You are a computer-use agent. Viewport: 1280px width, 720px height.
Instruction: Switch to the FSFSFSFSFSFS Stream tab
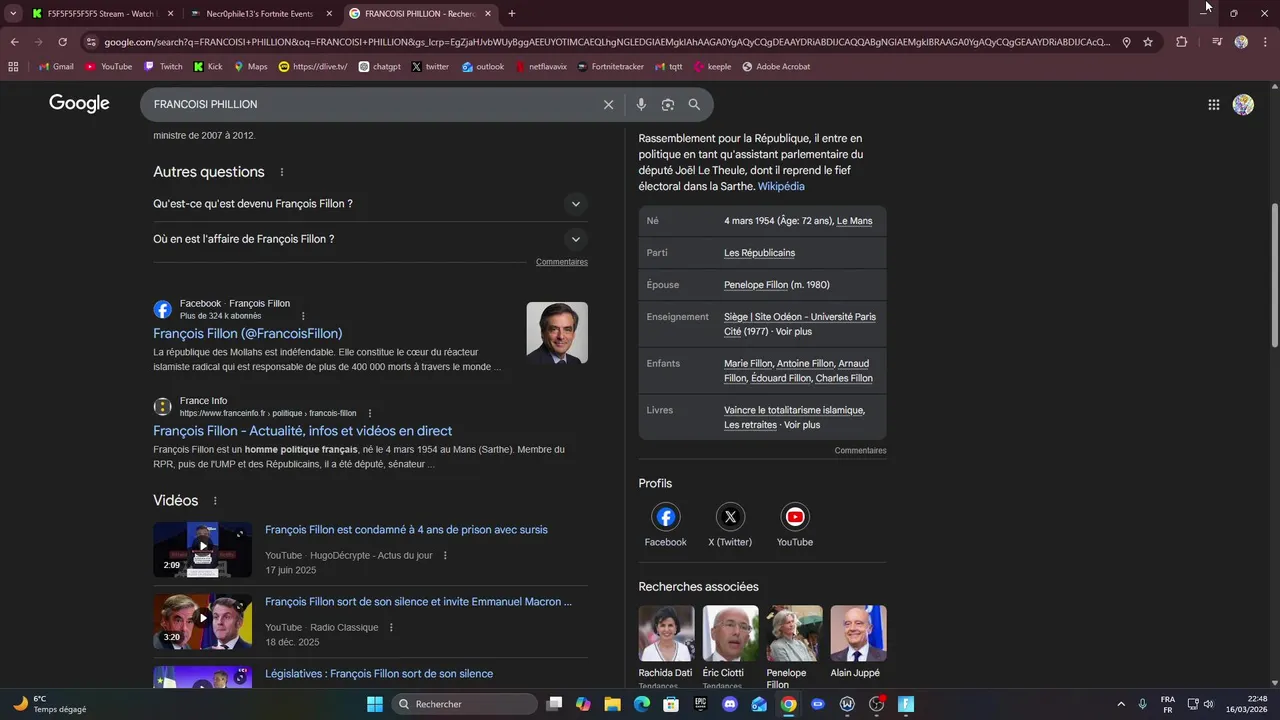(102, 14)
